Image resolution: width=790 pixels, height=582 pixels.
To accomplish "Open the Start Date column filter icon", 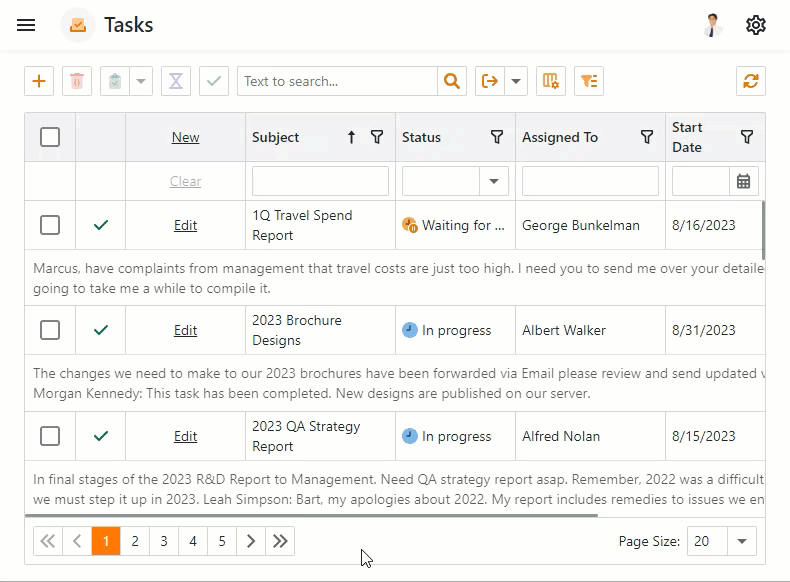I will 747,137.
